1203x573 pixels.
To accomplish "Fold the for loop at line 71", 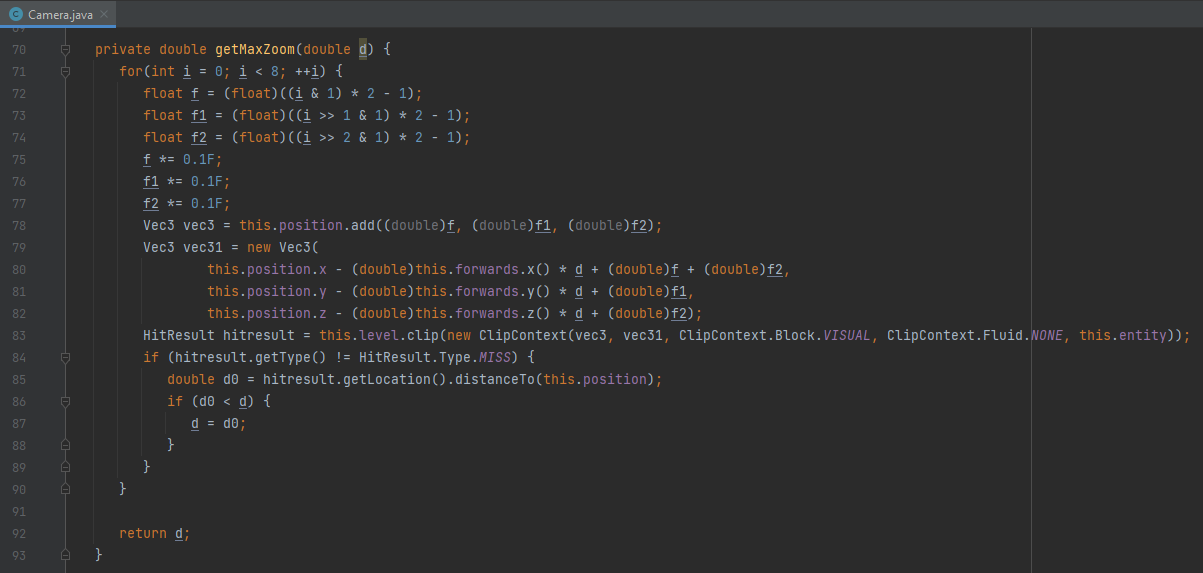I will [65, 71].
